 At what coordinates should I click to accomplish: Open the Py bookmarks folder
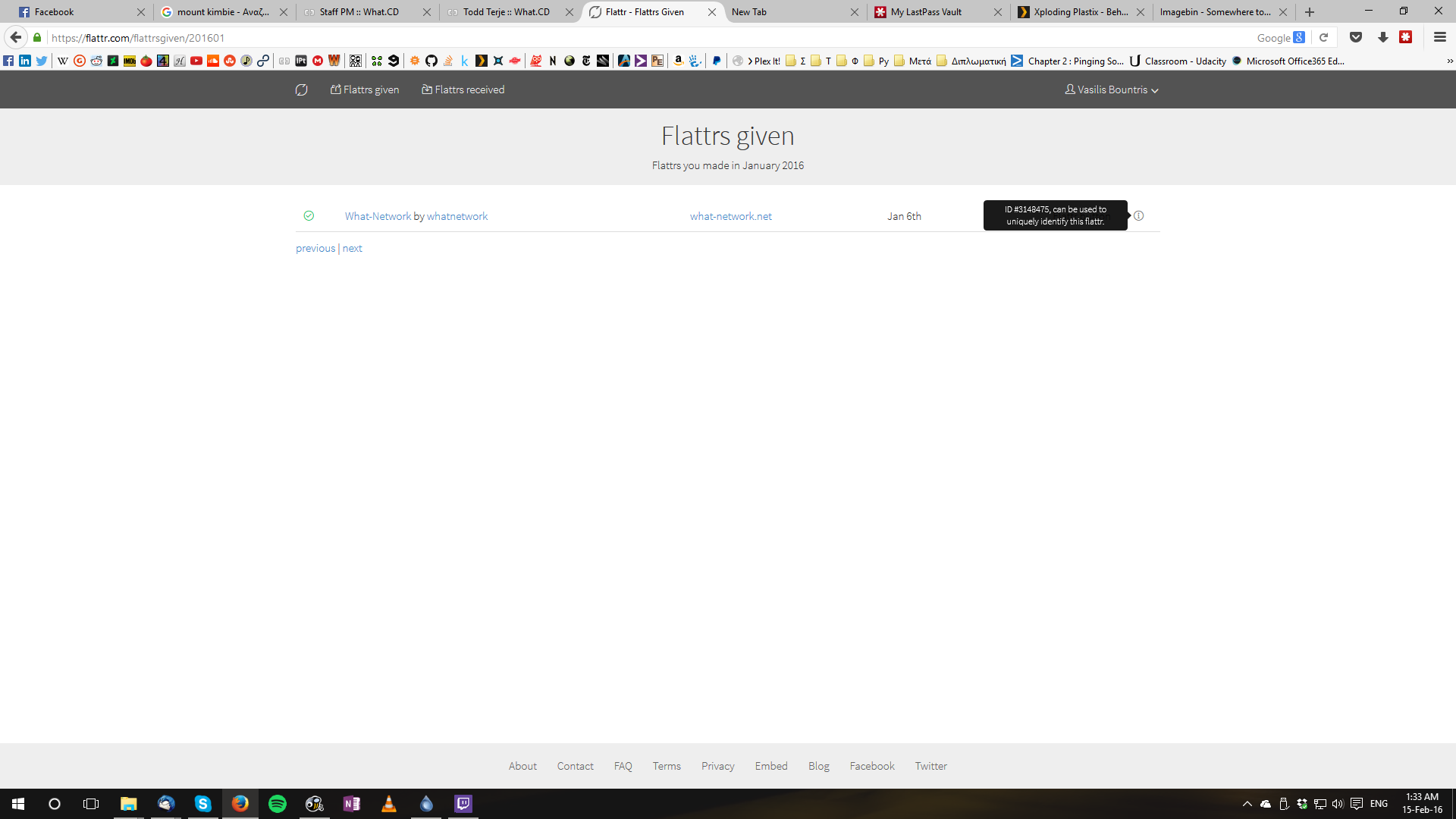click(877, 61)
